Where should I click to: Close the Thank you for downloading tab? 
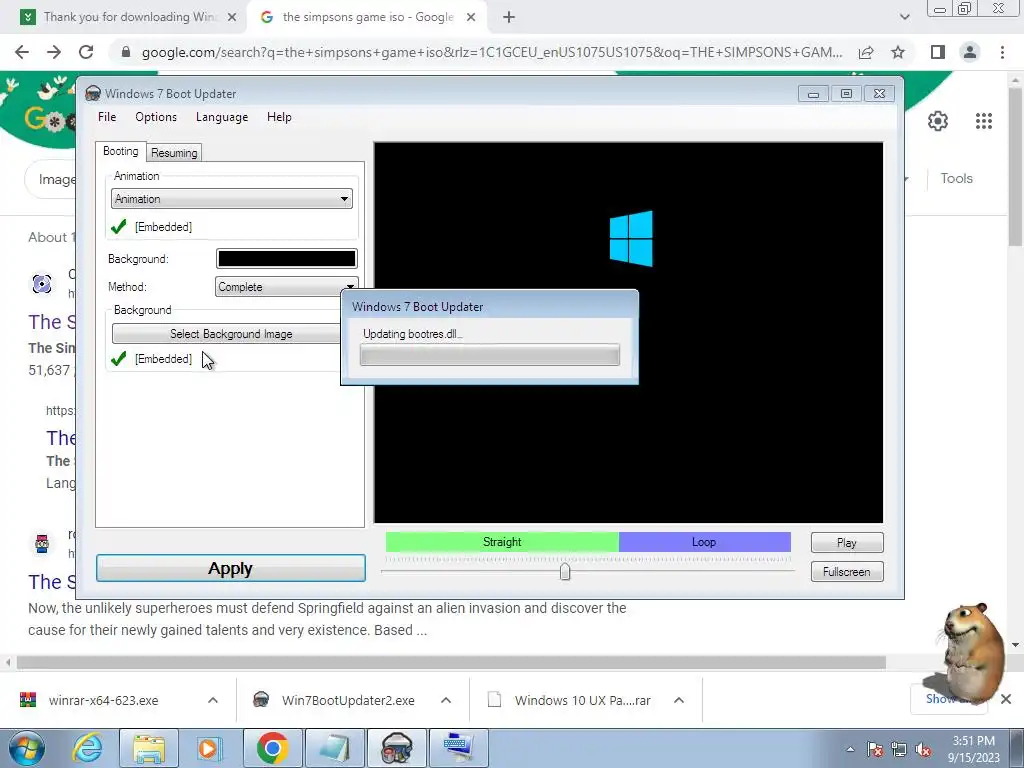(x=232, y=18)
